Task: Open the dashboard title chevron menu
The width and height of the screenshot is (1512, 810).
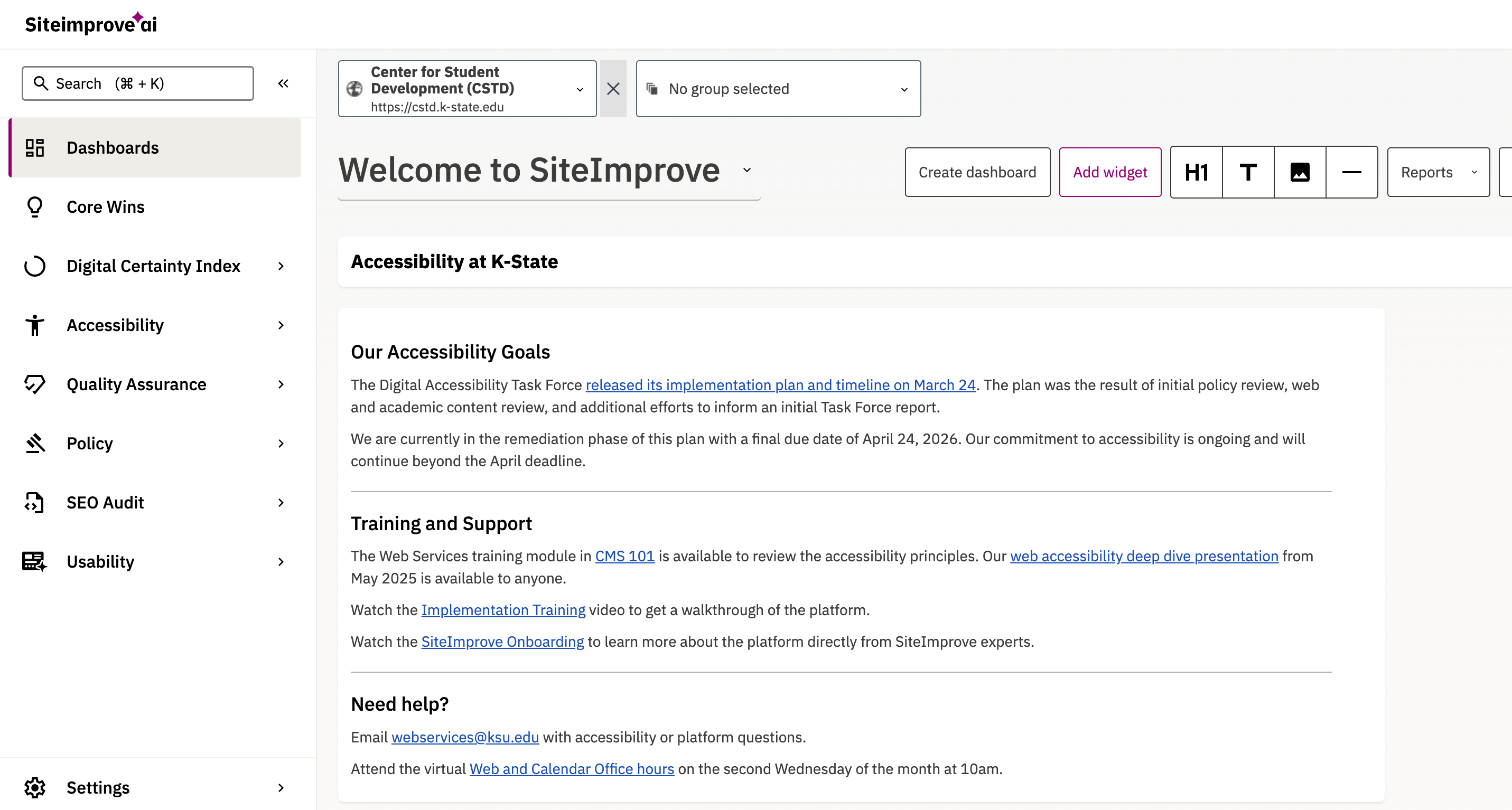Action: tap(746, 170)
